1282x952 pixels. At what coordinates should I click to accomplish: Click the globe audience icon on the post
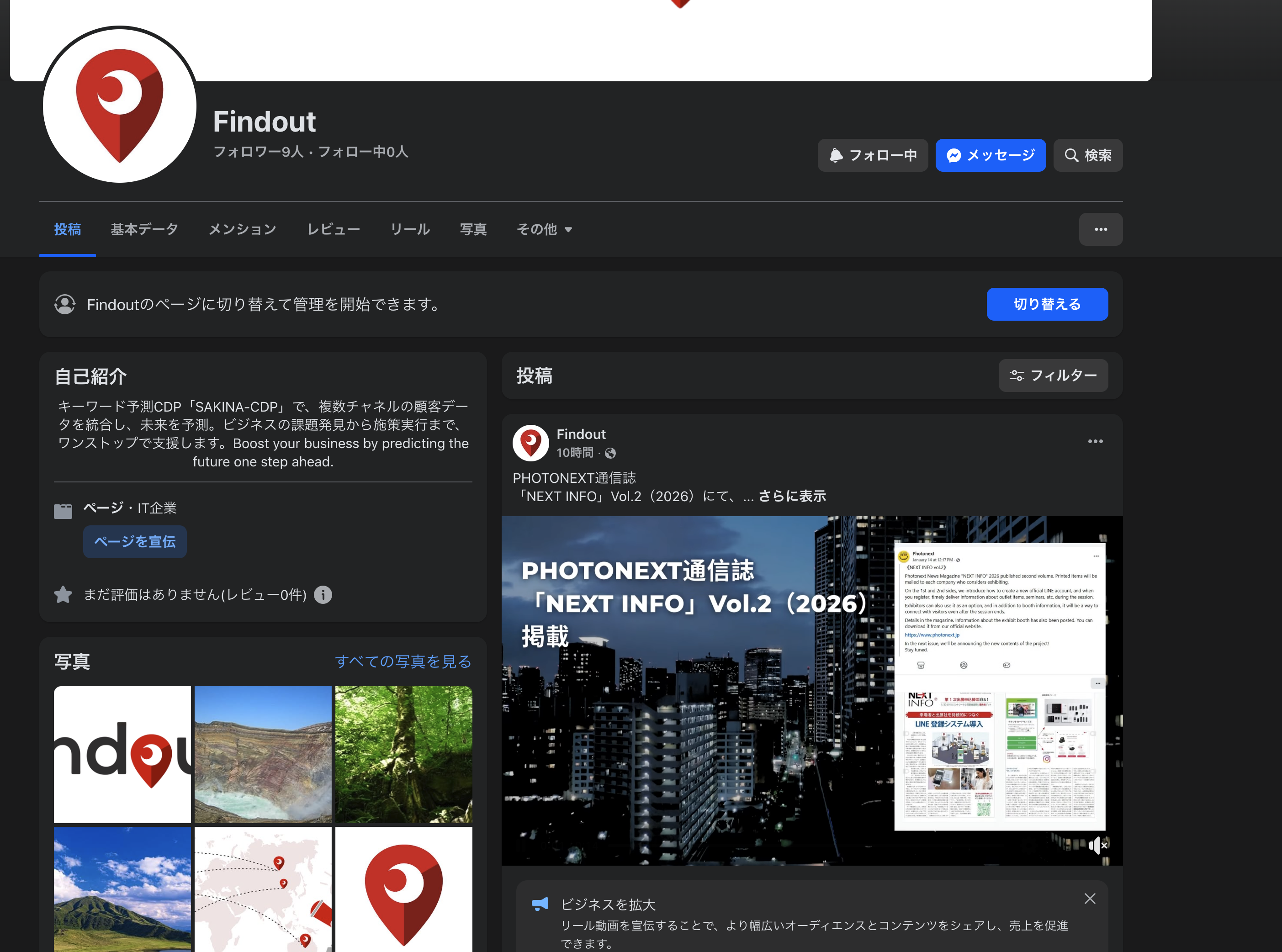point(610,454)
